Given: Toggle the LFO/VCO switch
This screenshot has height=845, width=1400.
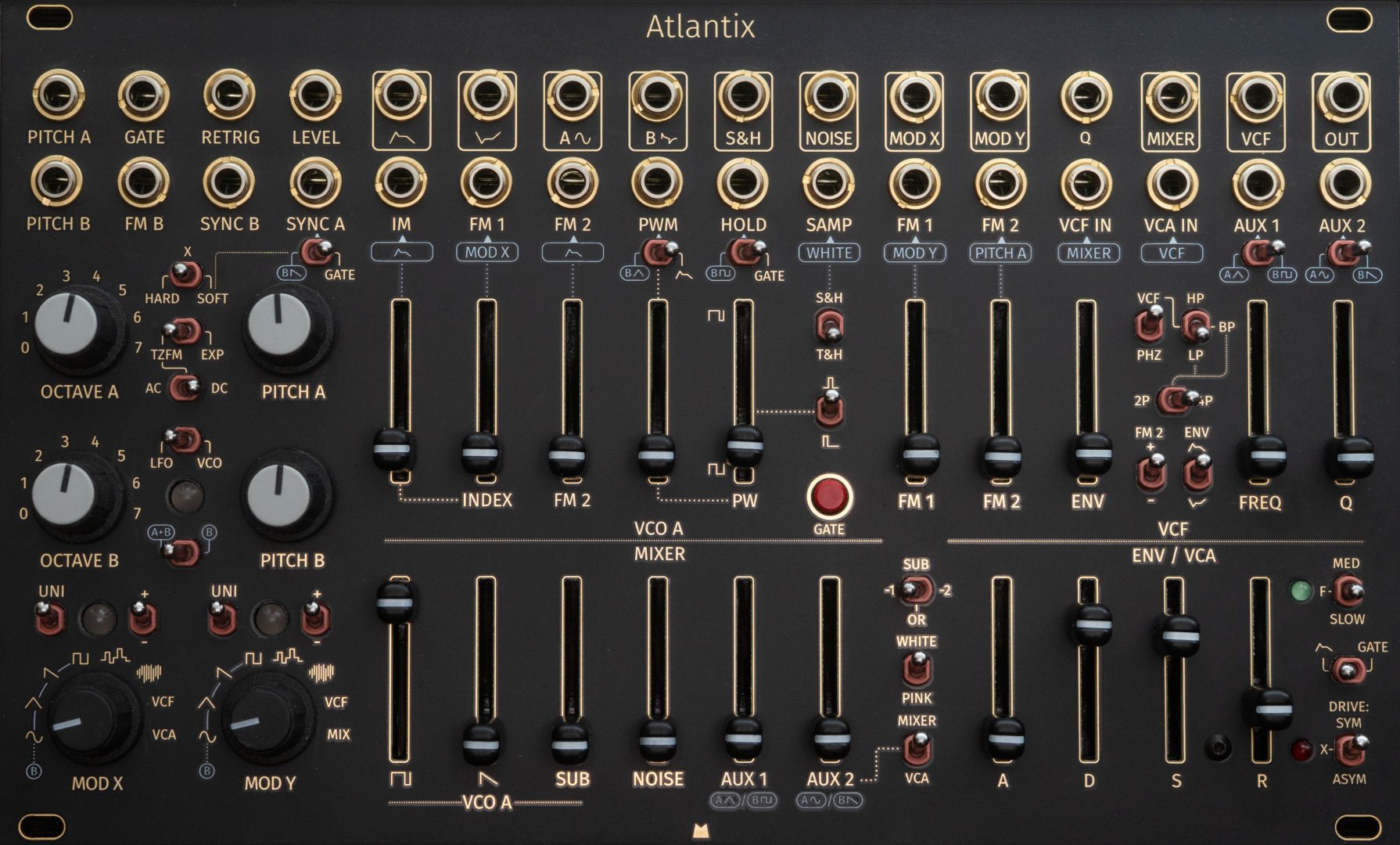Looking at the screenshot, I should click(185, 440).
